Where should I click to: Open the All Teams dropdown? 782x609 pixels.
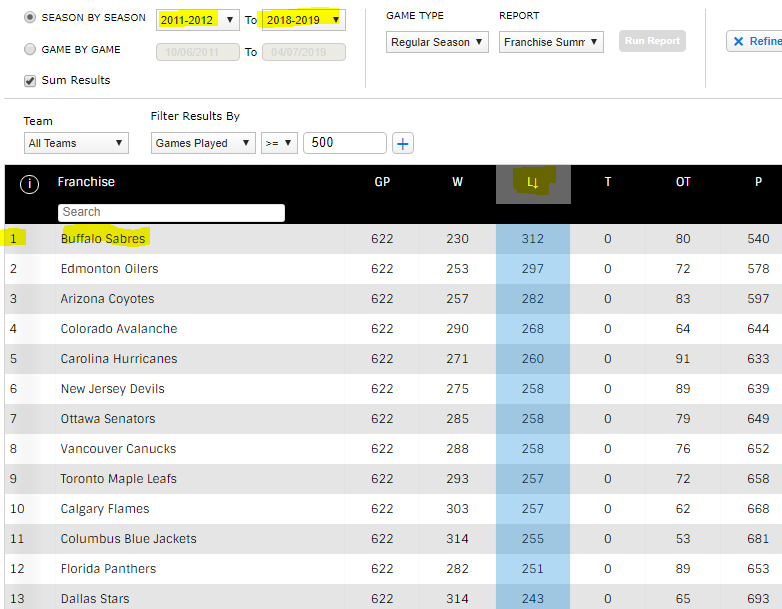coord(76,143)
